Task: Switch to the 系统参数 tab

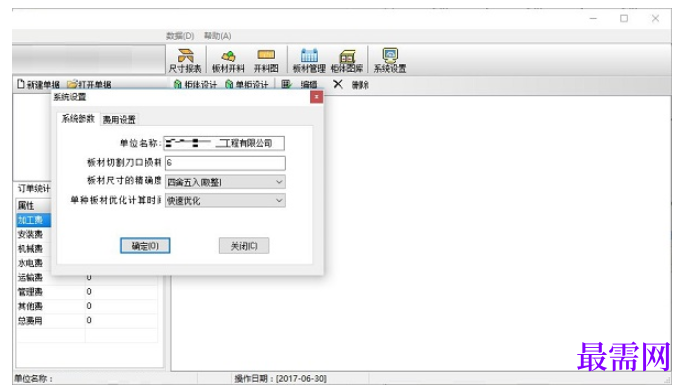Action: [x=78, y=119]
